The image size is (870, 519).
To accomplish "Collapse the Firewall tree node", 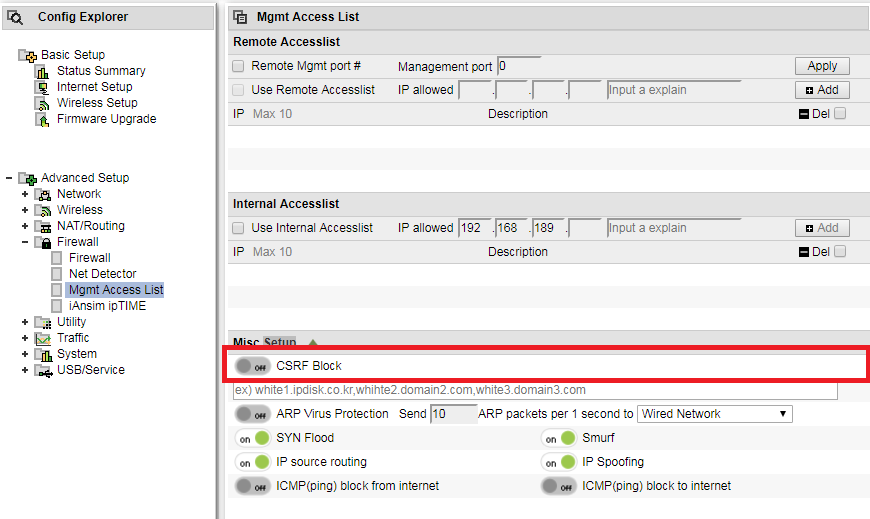I will pos(25,243).
